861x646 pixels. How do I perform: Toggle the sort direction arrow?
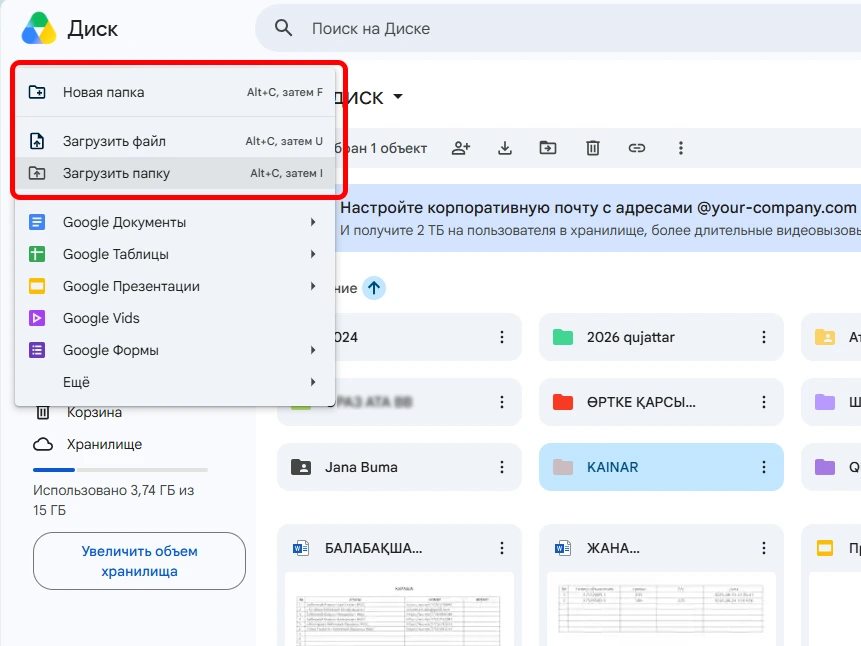[374, 288]
